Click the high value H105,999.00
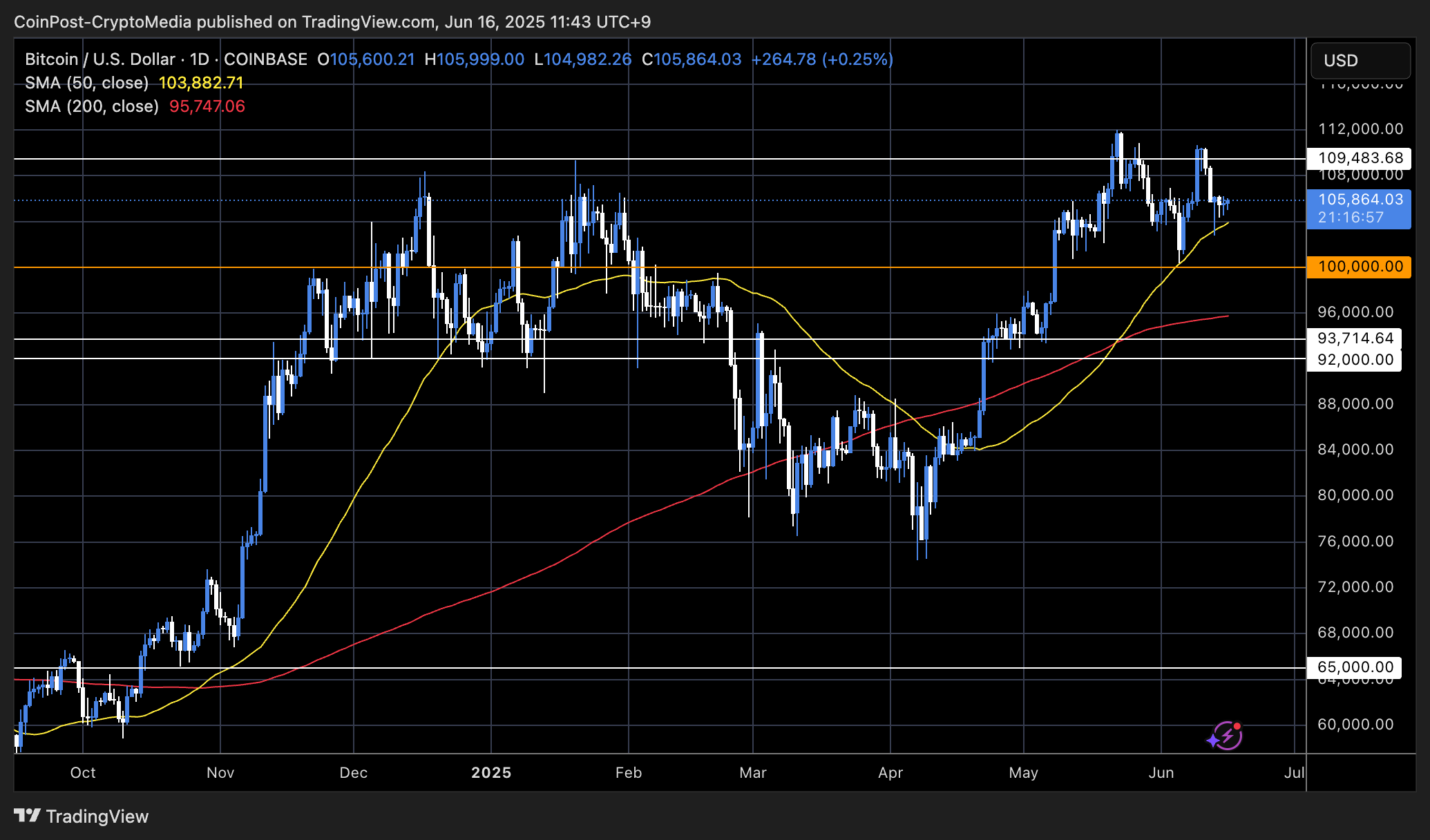Image resolution: width=1430 pixels, height=840 pixels. (475, 59)
